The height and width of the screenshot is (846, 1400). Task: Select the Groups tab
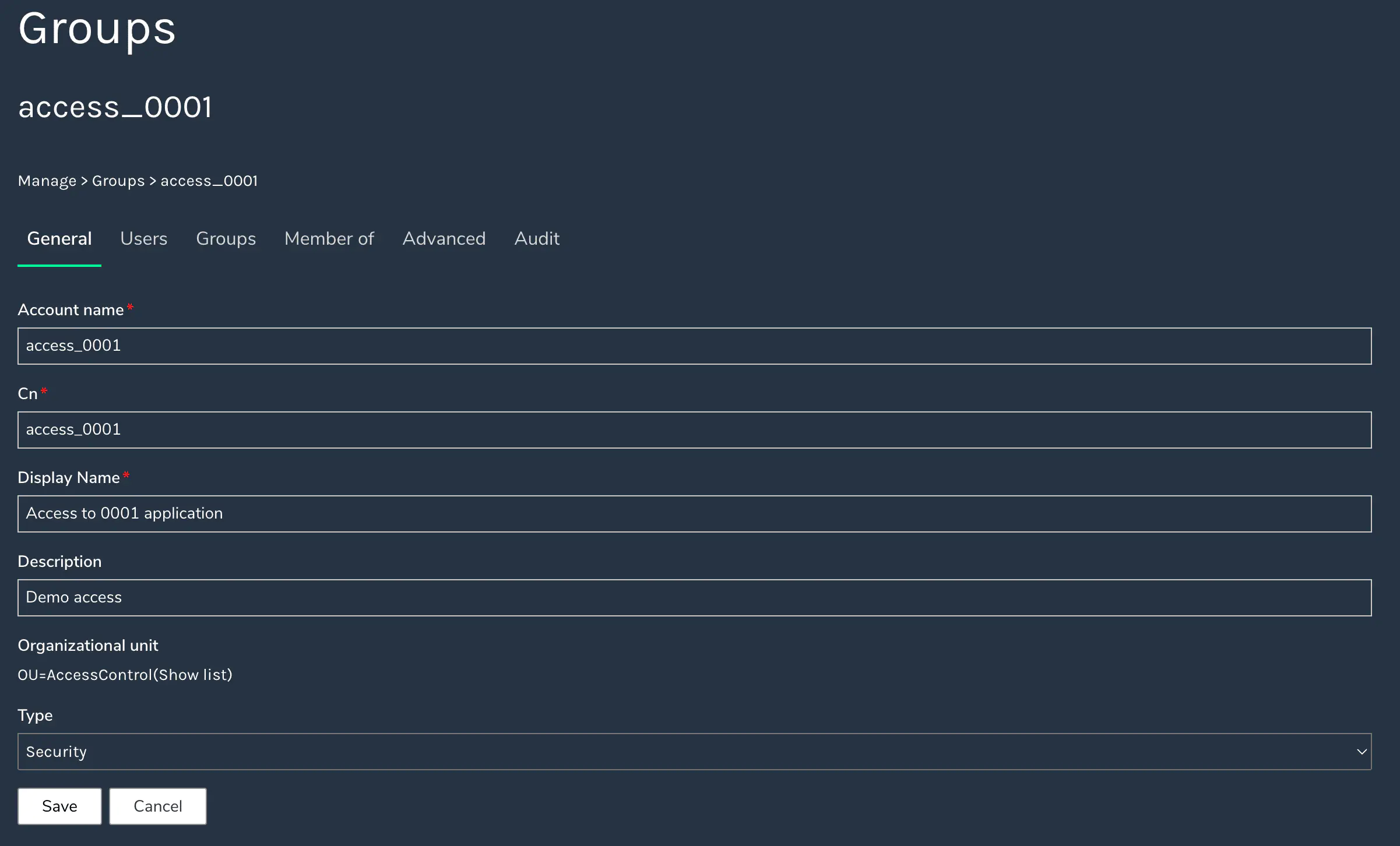pyautogui.click(x=226, y=238)
